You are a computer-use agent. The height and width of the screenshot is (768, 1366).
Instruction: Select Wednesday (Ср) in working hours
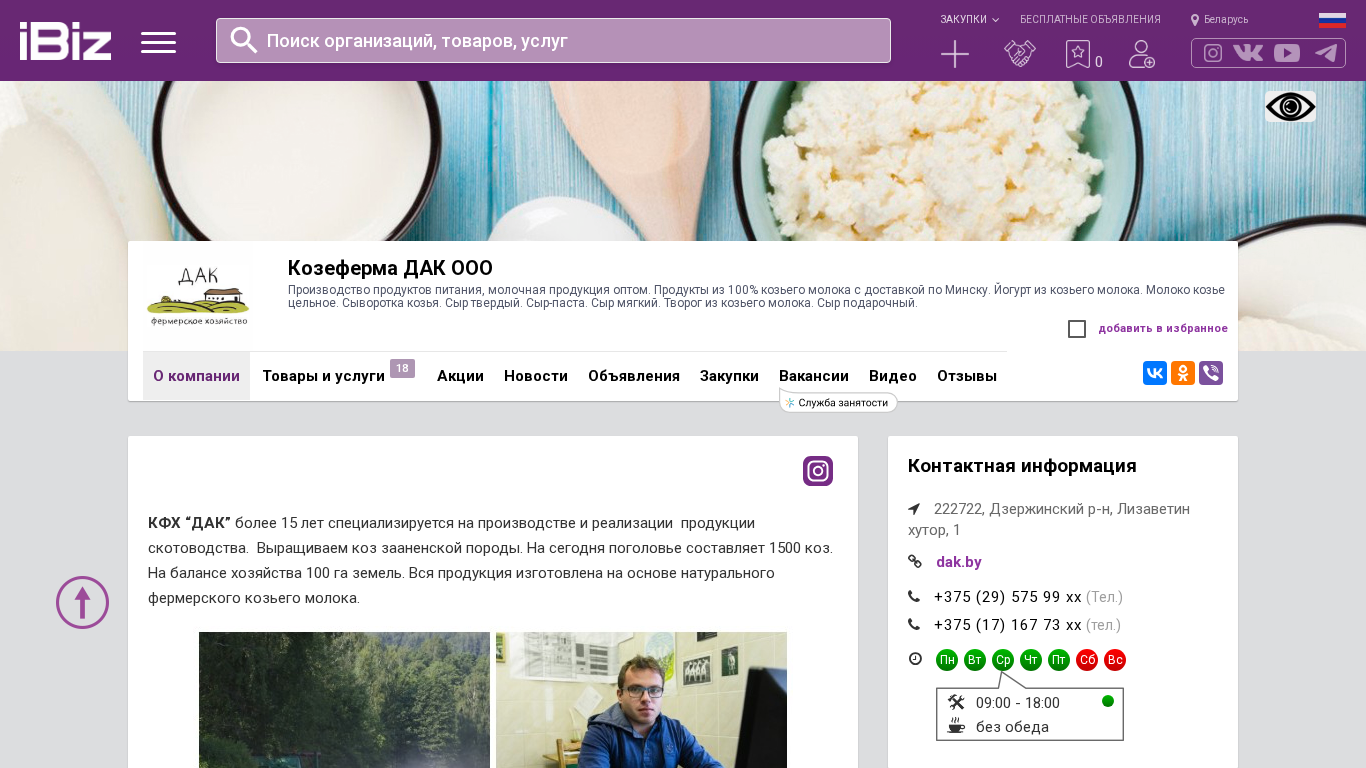tap(1003, 660)
